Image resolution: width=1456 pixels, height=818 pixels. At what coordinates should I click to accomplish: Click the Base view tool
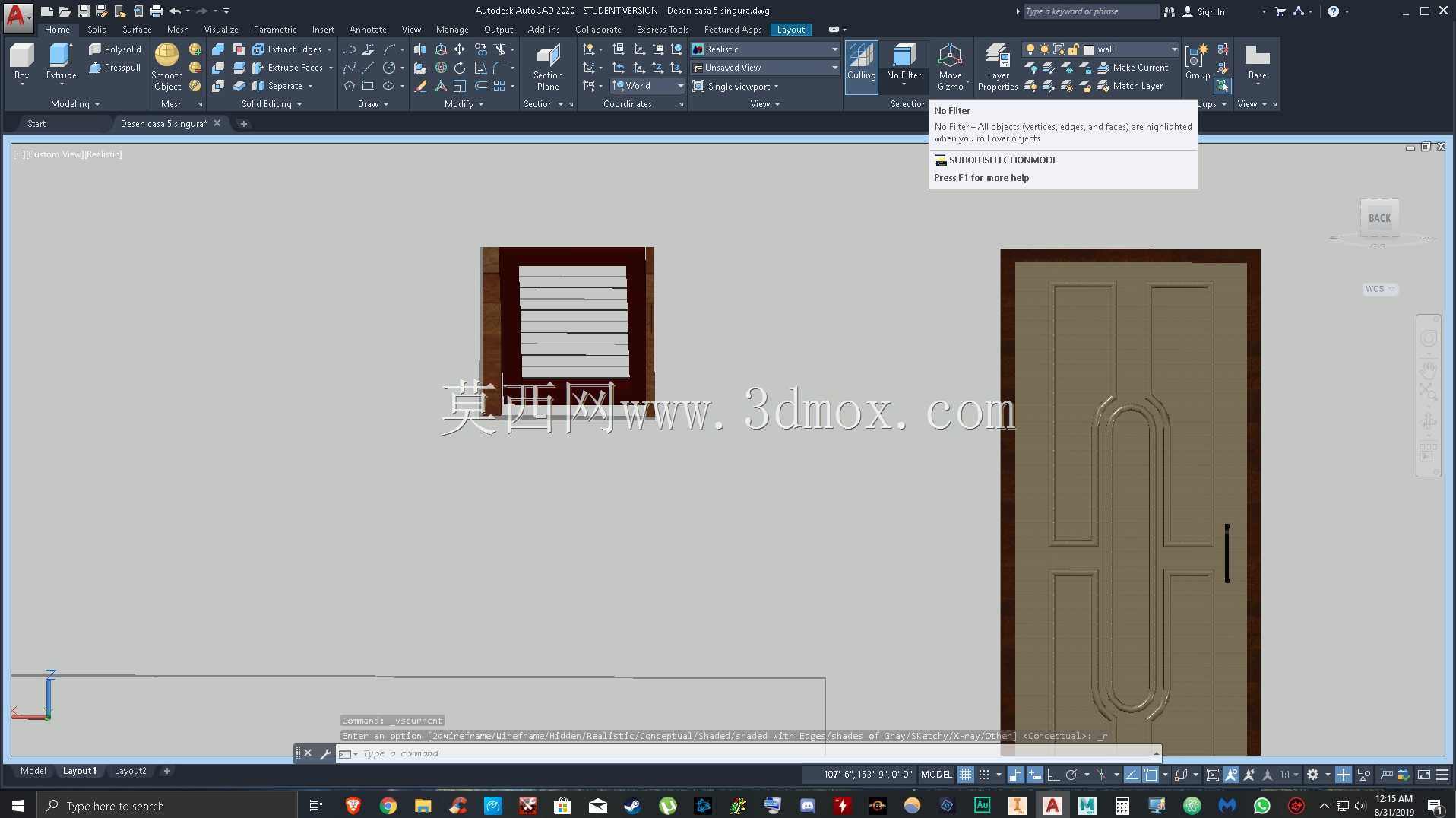point(1257,62)
